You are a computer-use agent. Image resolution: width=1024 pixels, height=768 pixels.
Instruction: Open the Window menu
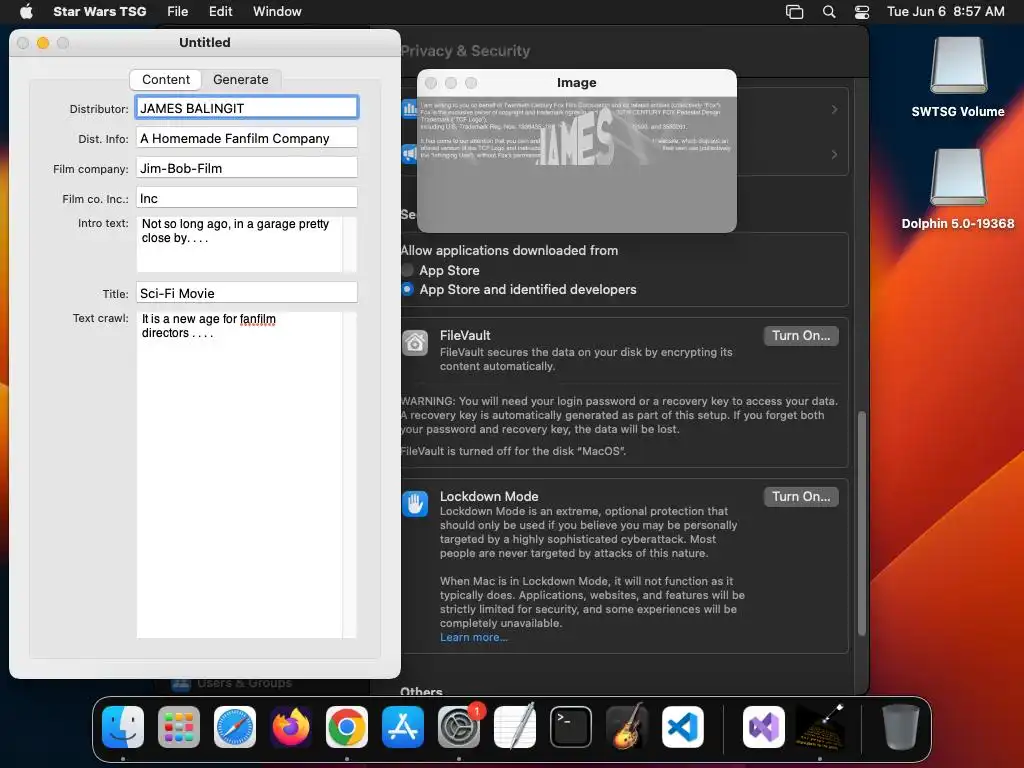[x=277, y=11]
